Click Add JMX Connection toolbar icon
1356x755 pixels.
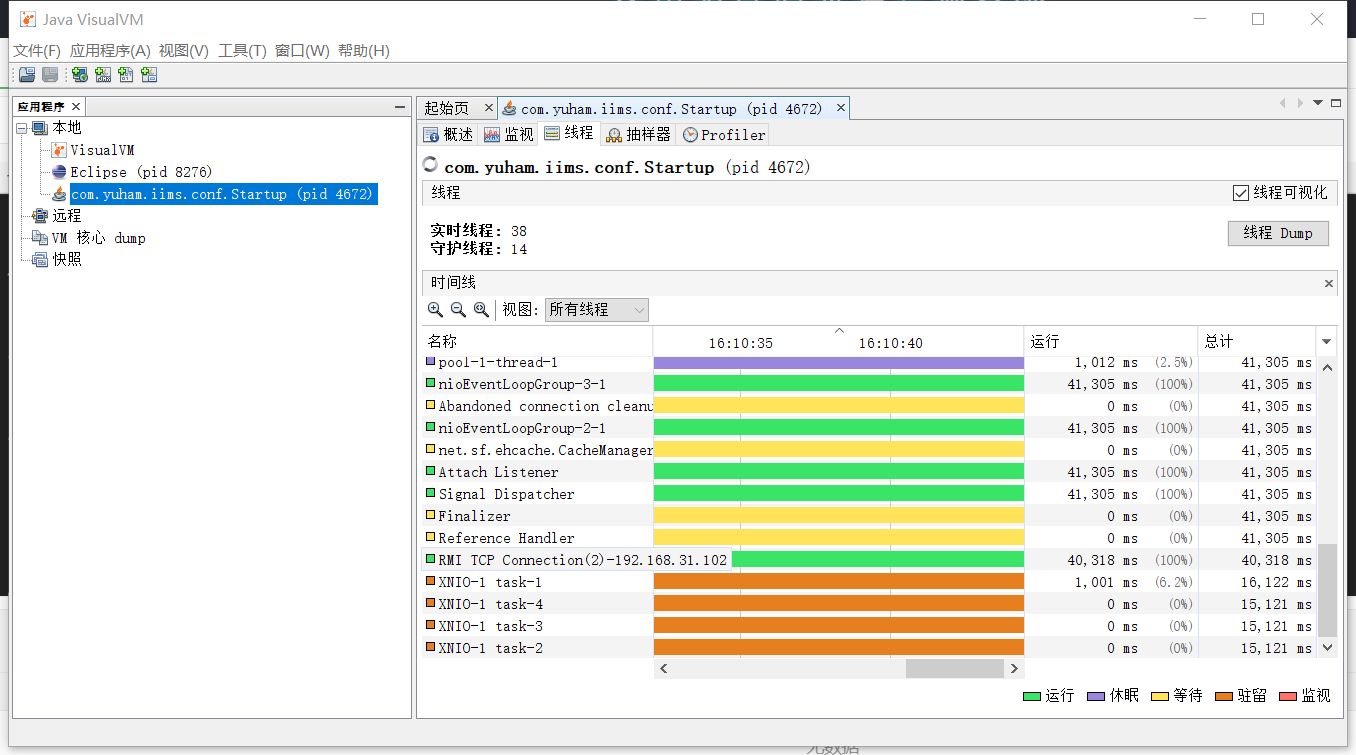click(x=103, y=75)
